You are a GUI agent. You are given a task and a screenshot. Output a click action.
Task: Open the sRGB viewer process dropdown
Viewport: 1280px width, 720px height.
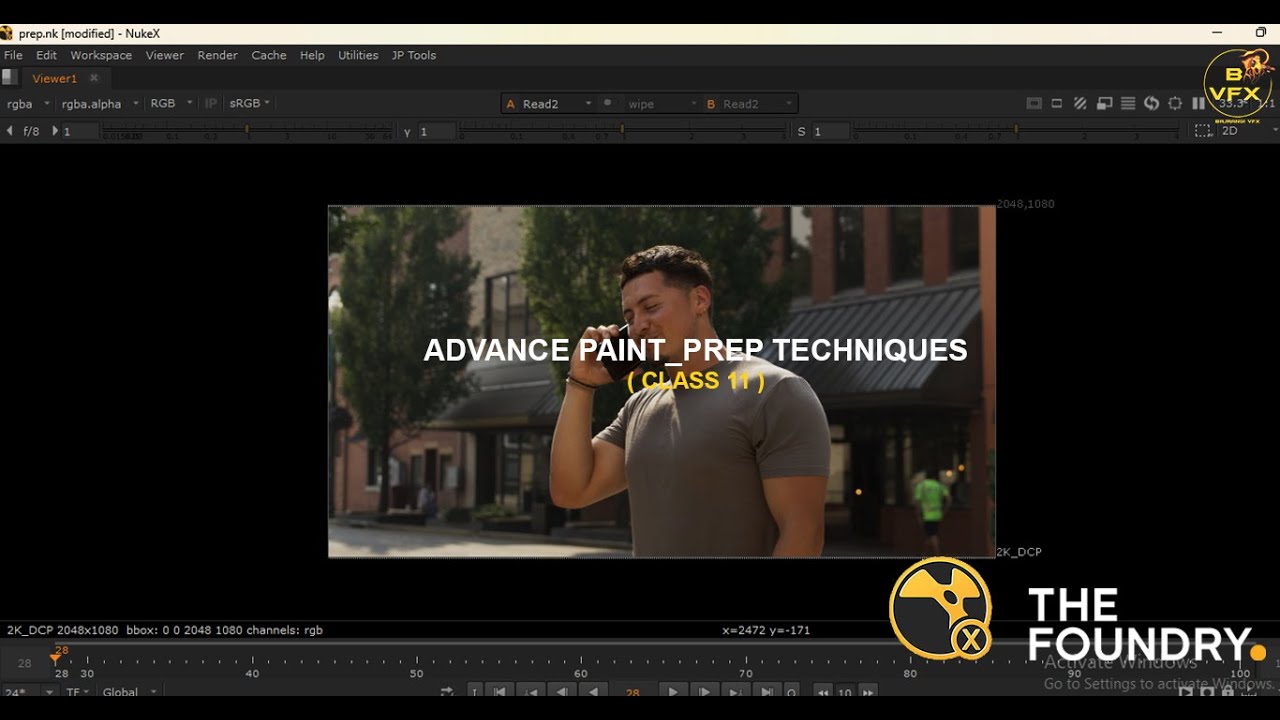coord(250,103)
